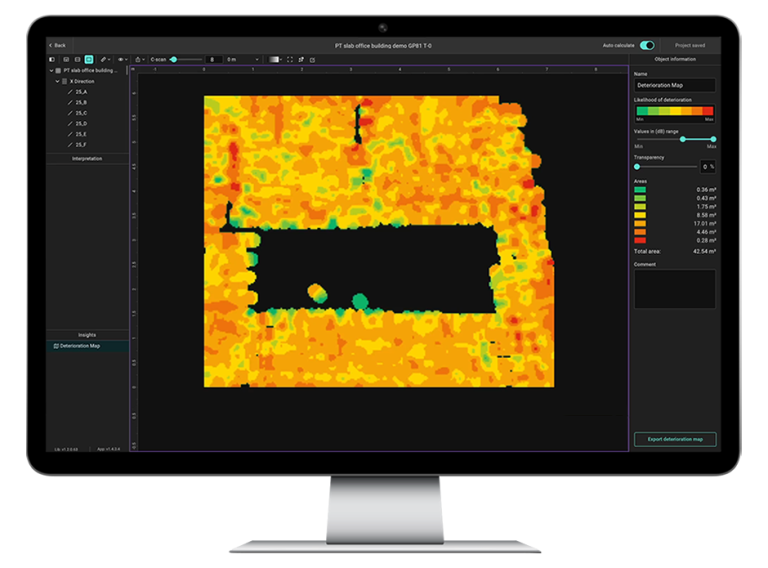This screenshot has width=768, height=568.
Task: Adjust the C-scan depth slider
Action: coord(173,59)
